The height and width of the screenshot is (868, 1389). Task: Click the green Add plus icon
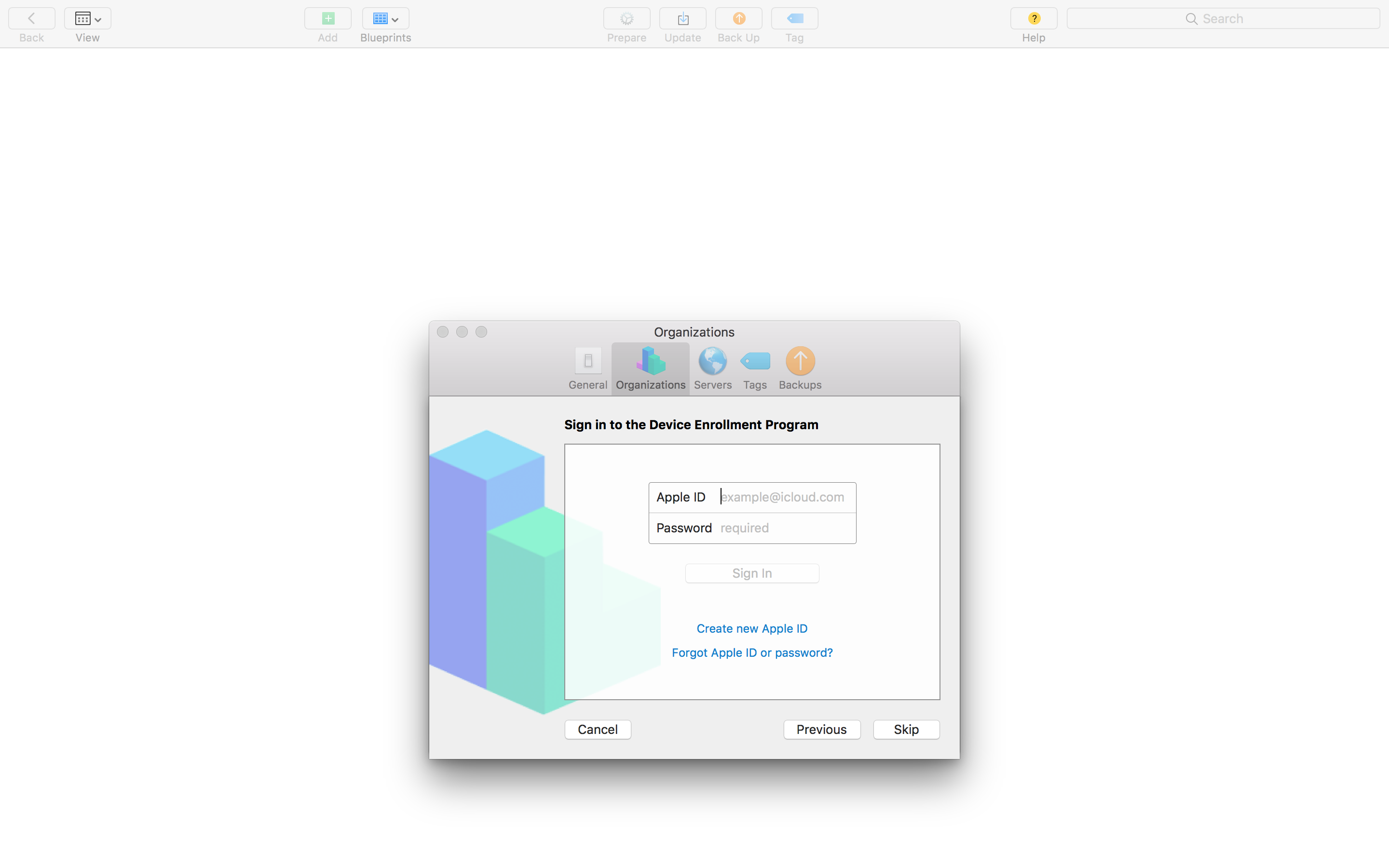point(328,19)
